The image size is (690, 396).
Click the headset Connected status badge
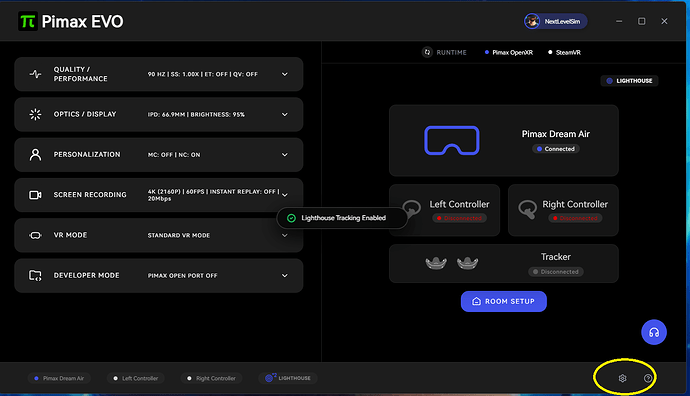click(x=556, y=149)
